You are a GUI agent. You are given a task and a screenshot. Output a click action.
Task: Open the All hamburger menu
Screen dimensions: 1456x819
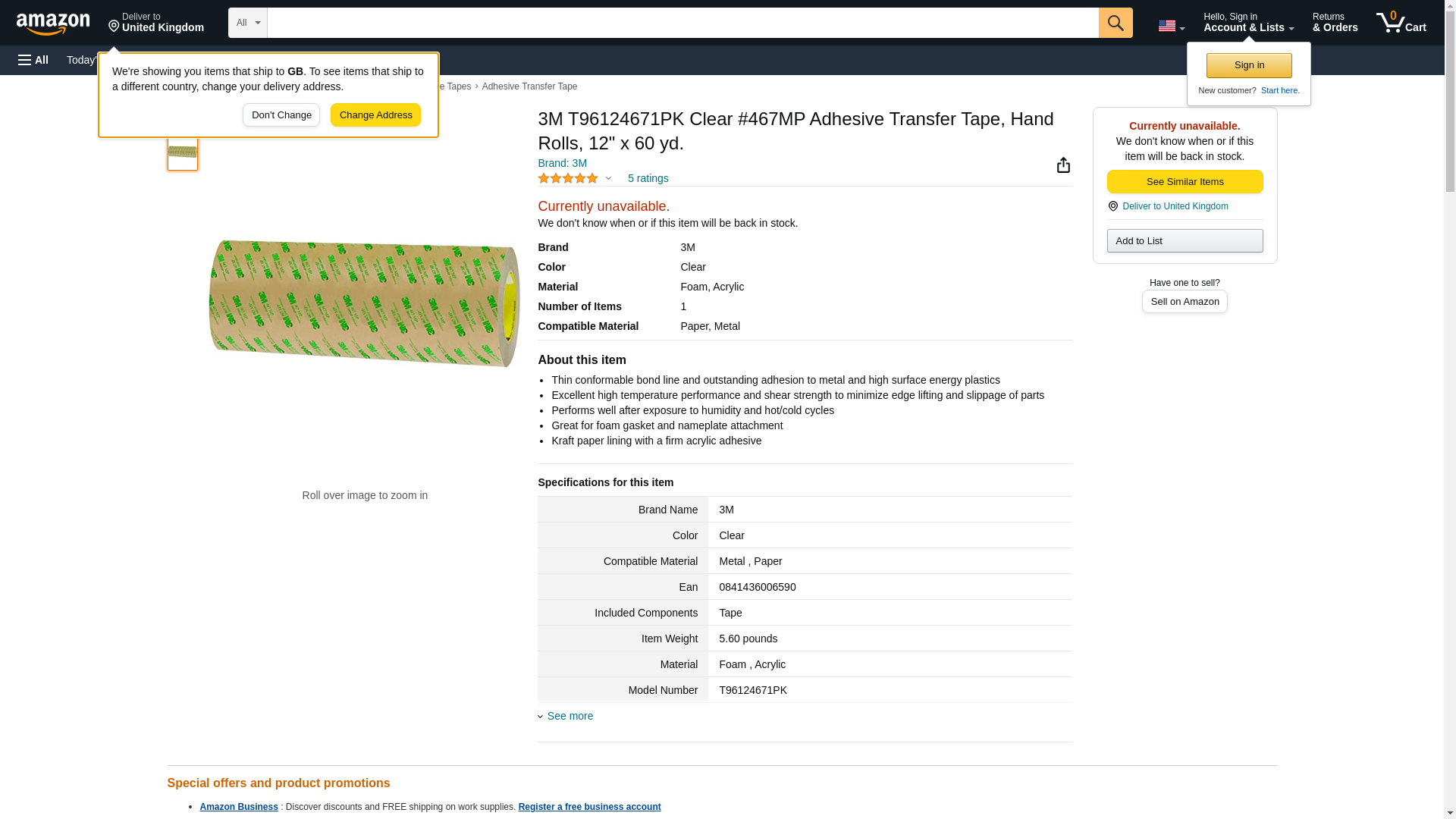33,60
